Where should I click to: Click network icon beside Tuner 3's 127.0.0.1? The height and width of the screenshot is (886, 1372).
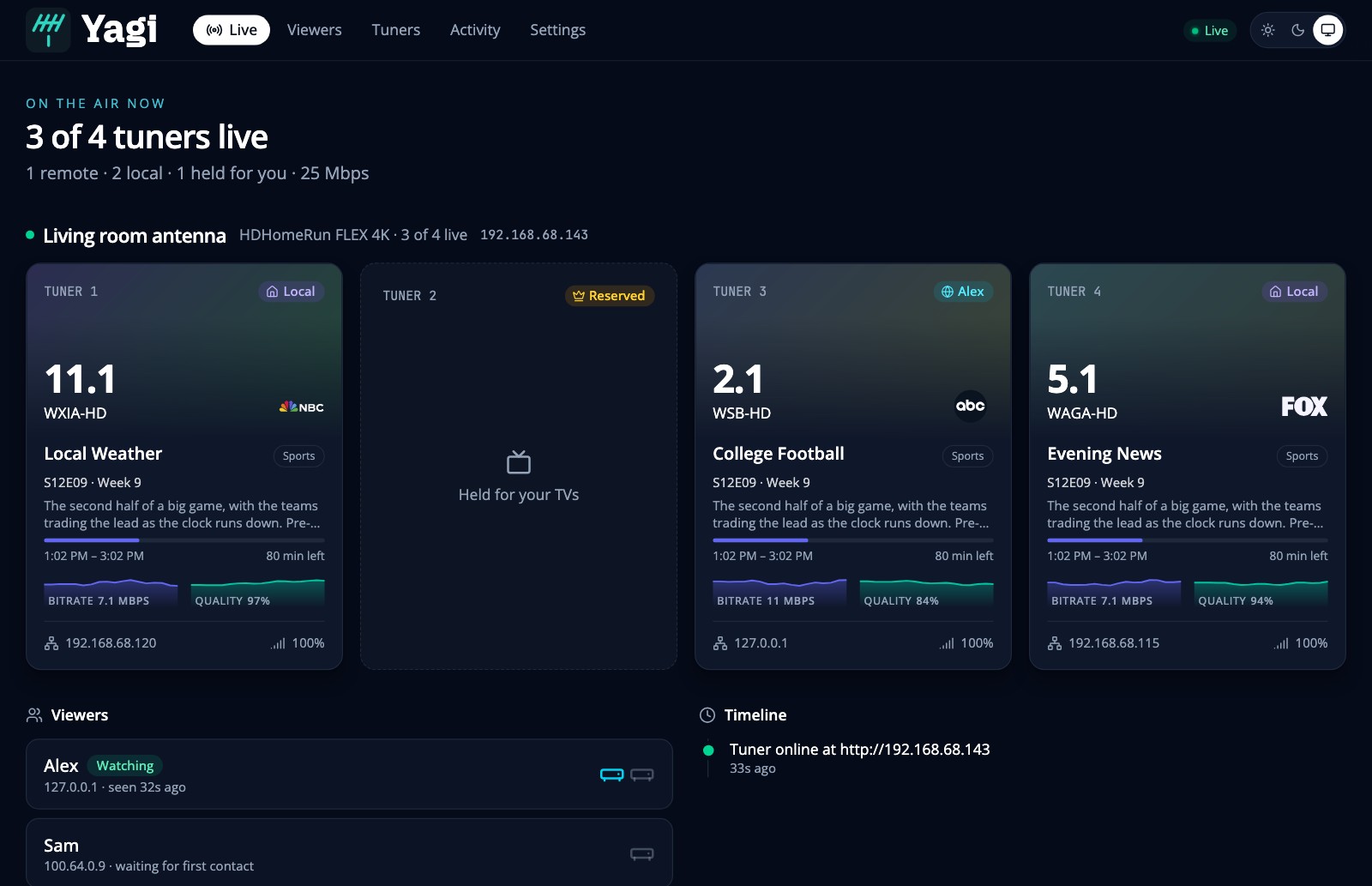point(720,643)
